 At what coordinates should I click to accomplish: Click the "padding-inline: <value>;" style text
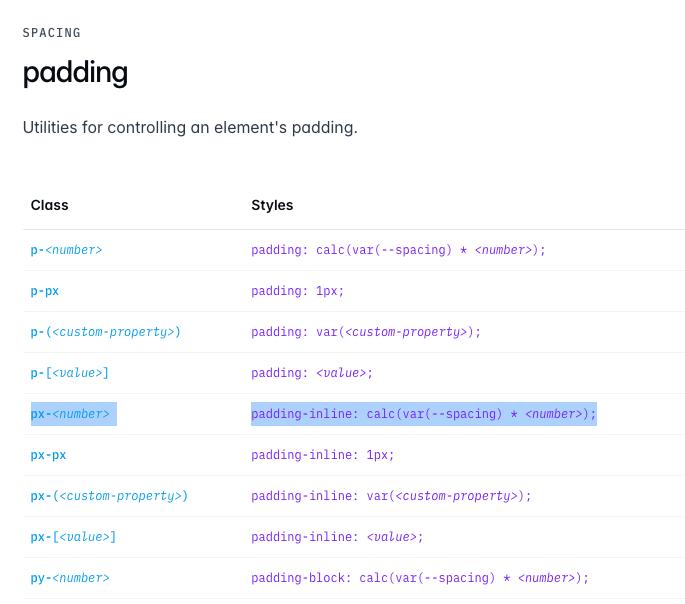[337, 537]
